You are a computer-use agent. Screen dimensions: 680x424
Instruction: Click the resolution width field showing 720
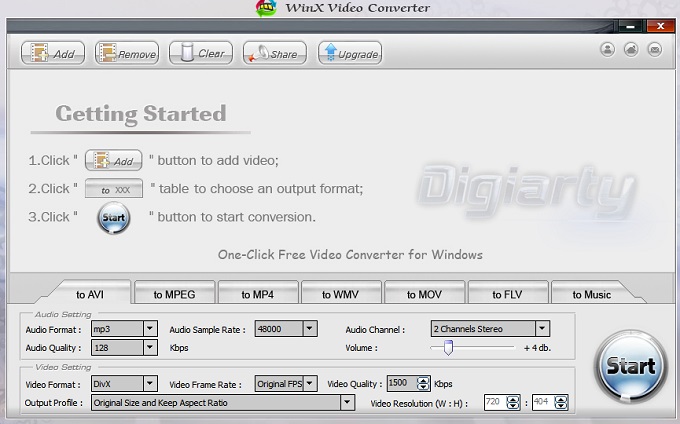(x=495, y=402)
